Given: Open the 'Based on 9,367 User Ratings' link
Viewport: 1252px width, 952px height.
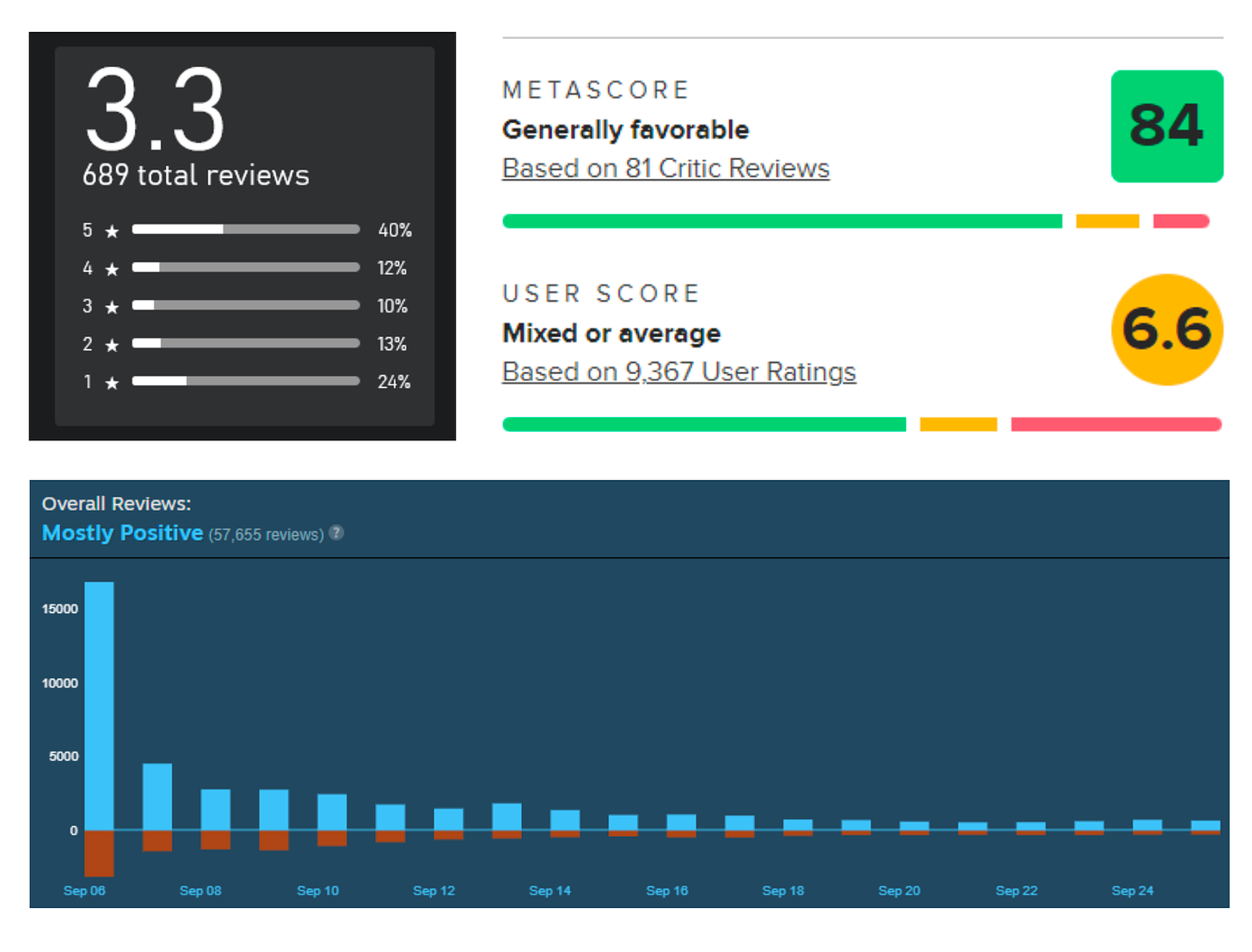Looking at the screenshot, I should [x=678, y=372].
